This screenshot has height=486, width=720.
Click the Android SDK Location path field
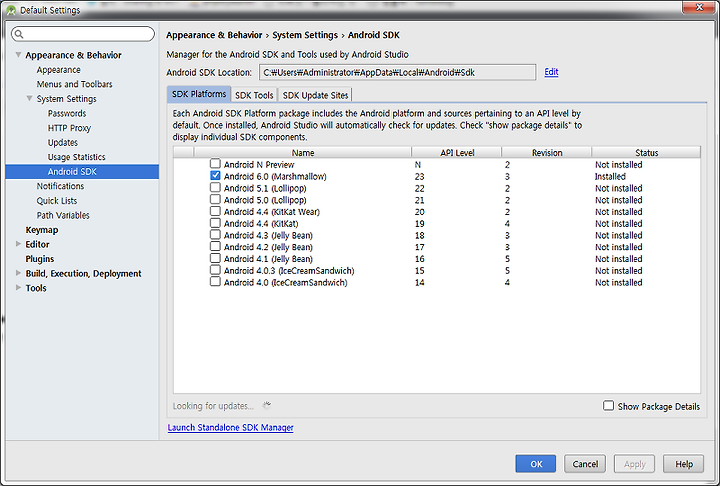point(397,72)
